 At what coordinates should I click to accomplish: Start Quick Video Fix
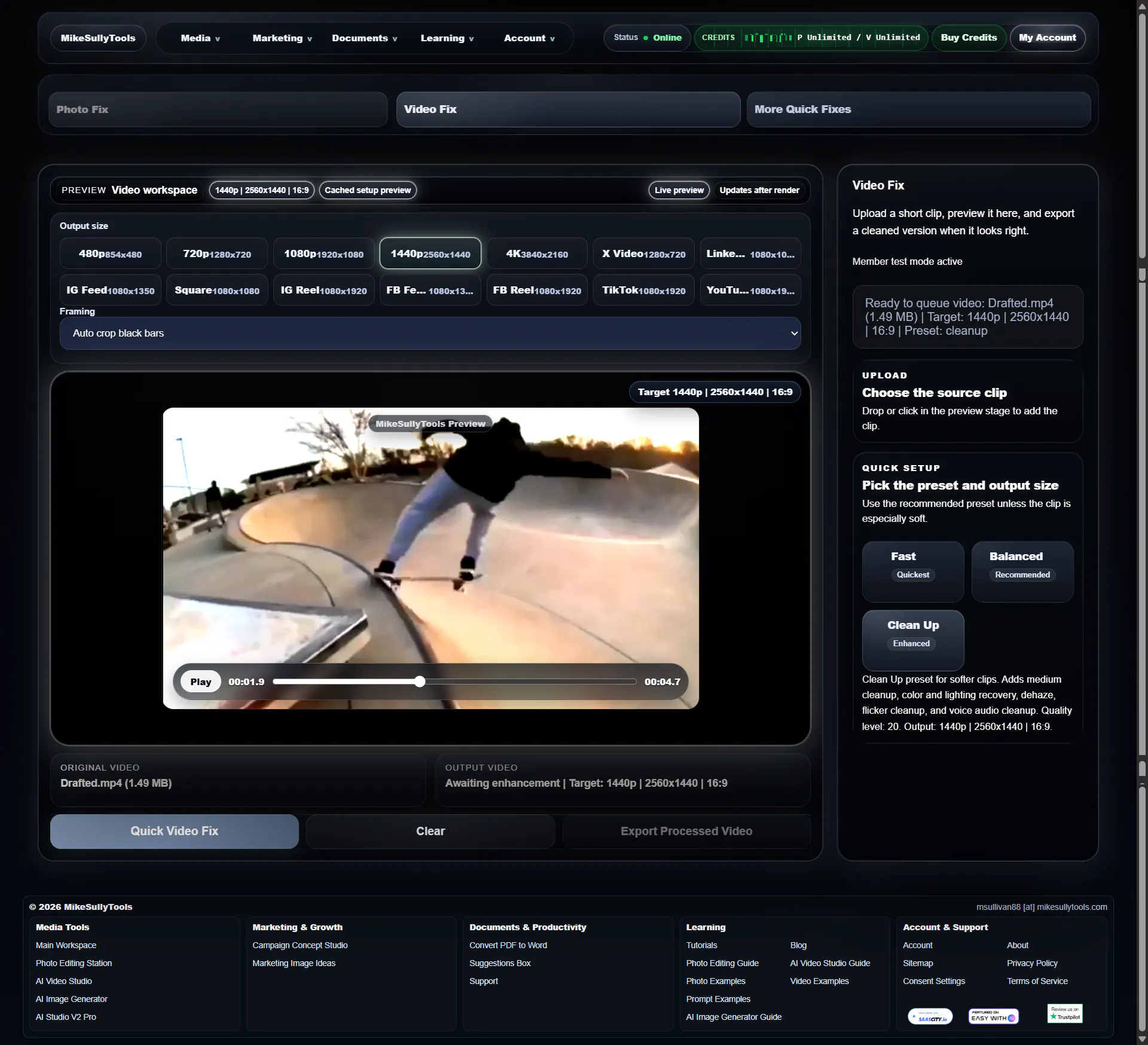[175, 831]
